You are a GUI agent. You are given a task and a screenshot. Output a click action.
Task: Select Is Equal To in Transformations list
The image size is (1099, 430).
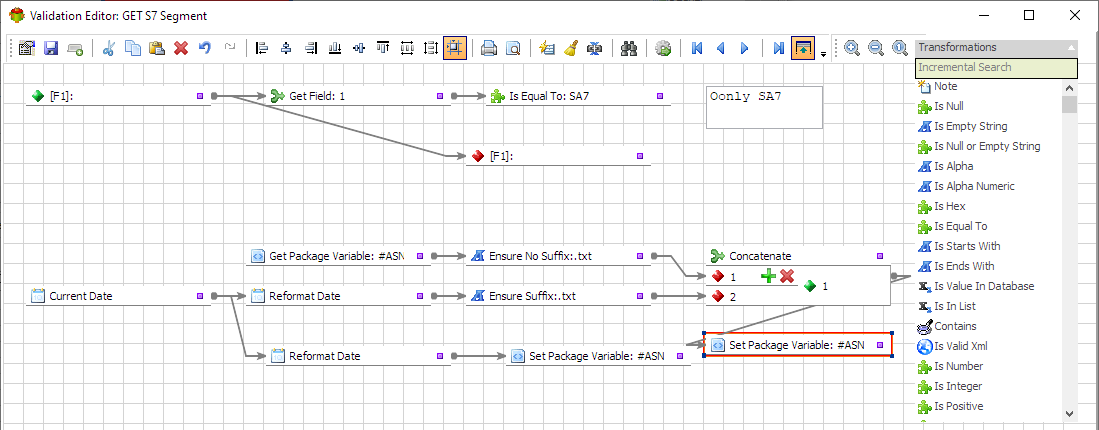(x=960, y=226)
